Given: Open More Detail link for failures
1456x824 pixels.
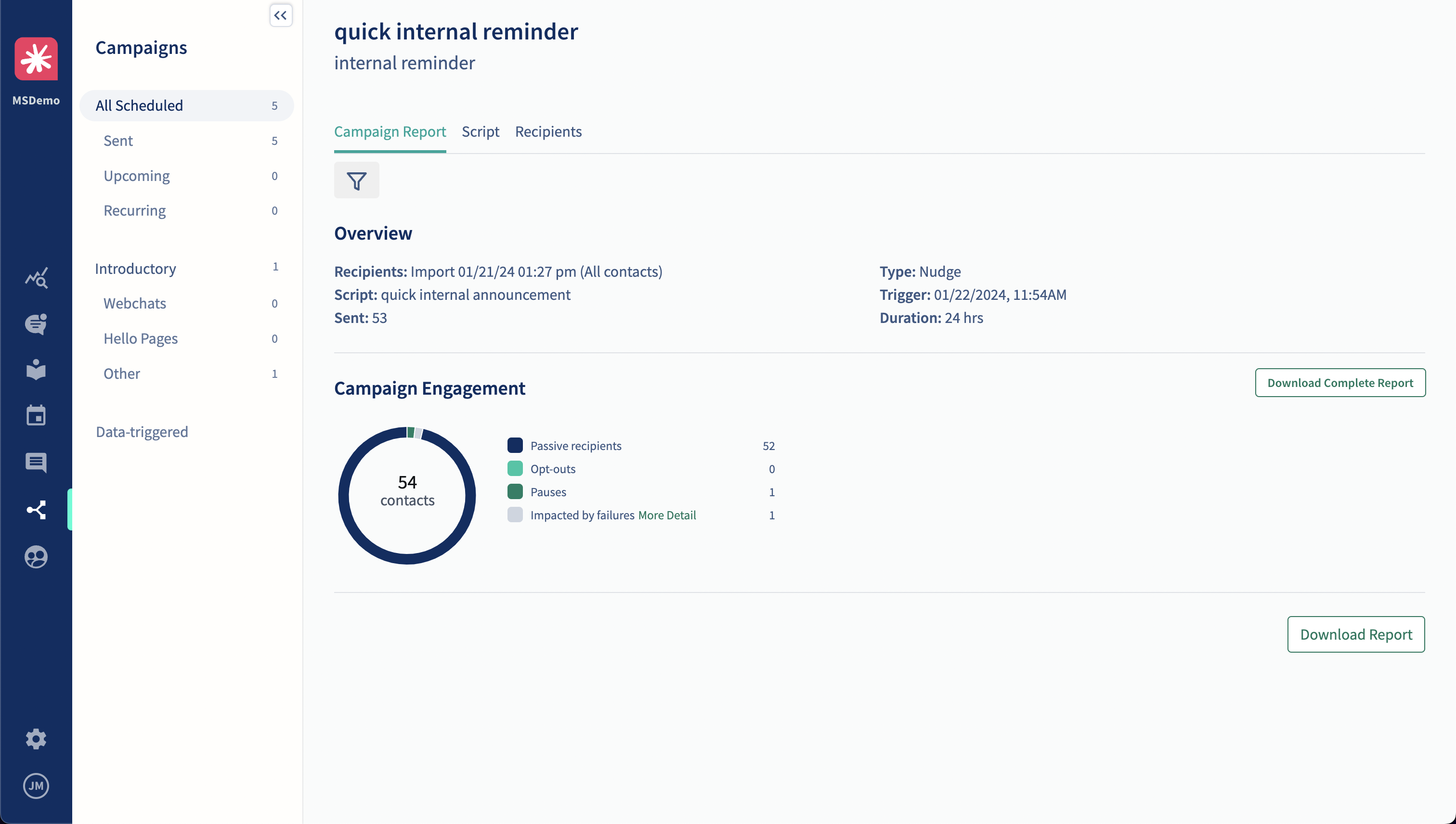Looking at the screenshot, I should (667, 515).
